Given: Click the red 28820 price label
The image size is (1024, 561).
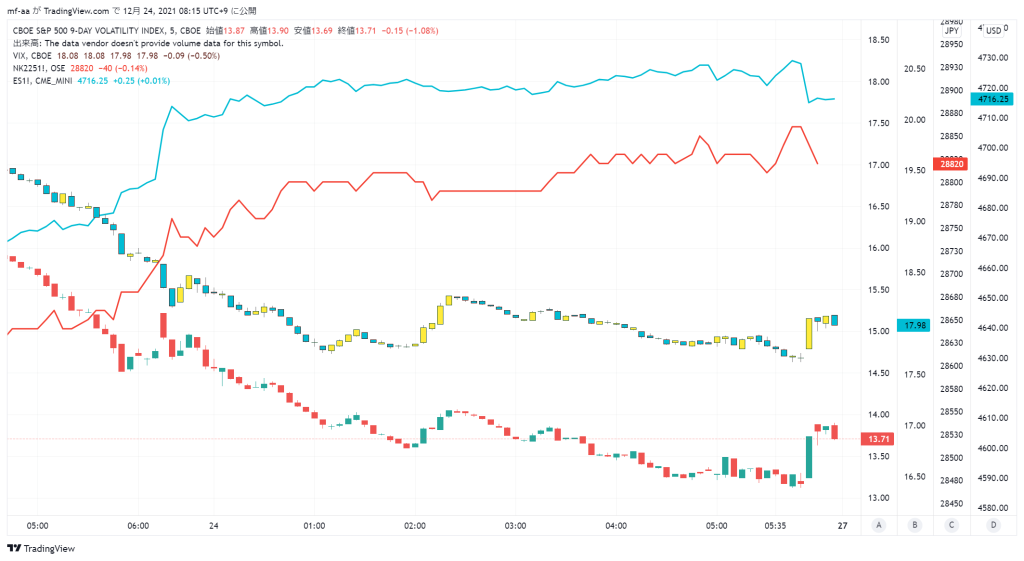Looking at the screenshot, I should [951, 164].
